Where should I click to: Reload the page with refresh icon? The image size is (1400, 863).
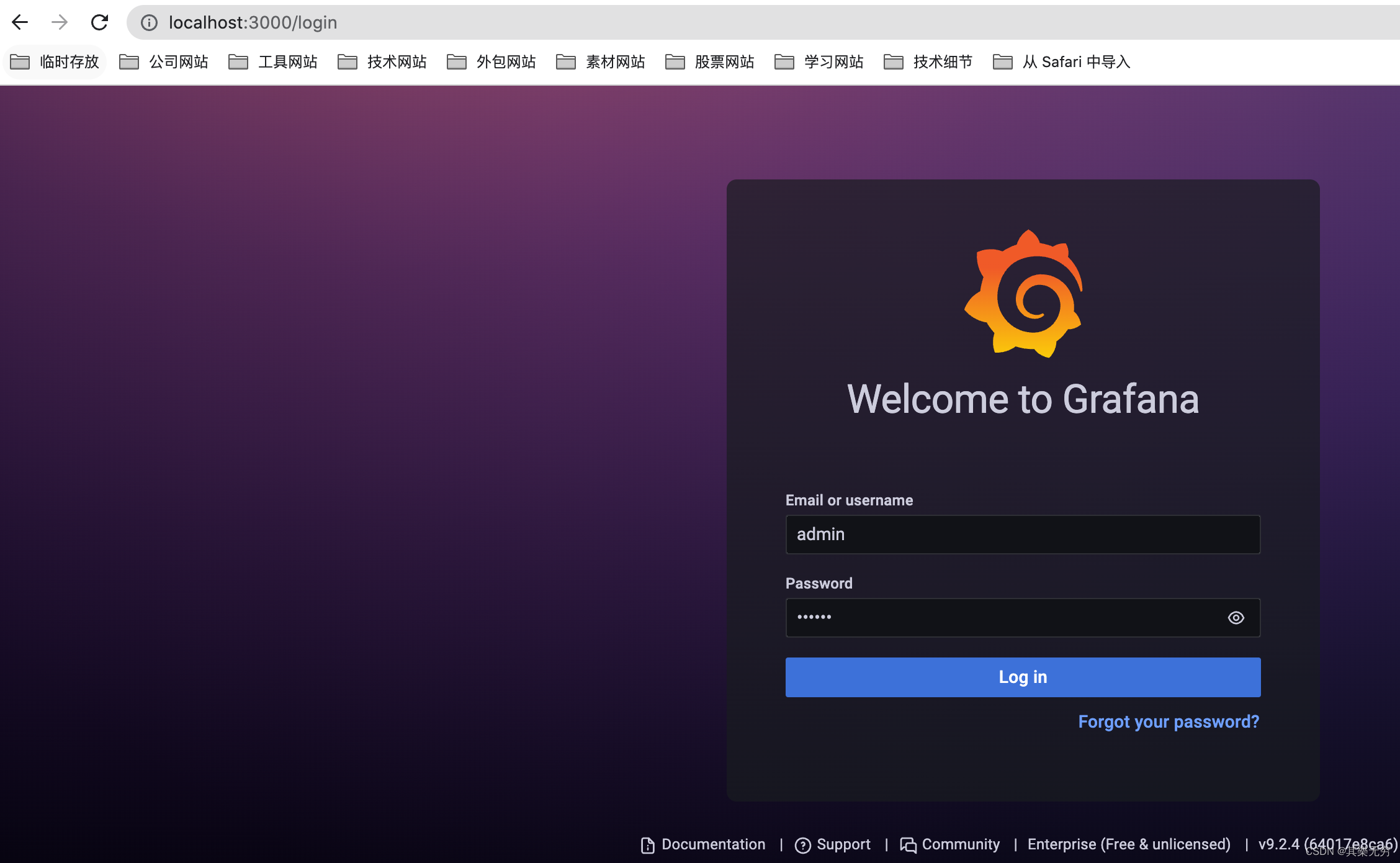99,22
